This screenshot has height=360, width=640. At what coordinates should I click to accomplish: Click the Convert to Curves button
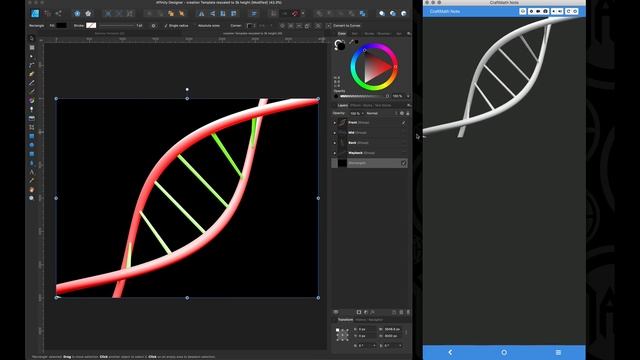(347, 26)
